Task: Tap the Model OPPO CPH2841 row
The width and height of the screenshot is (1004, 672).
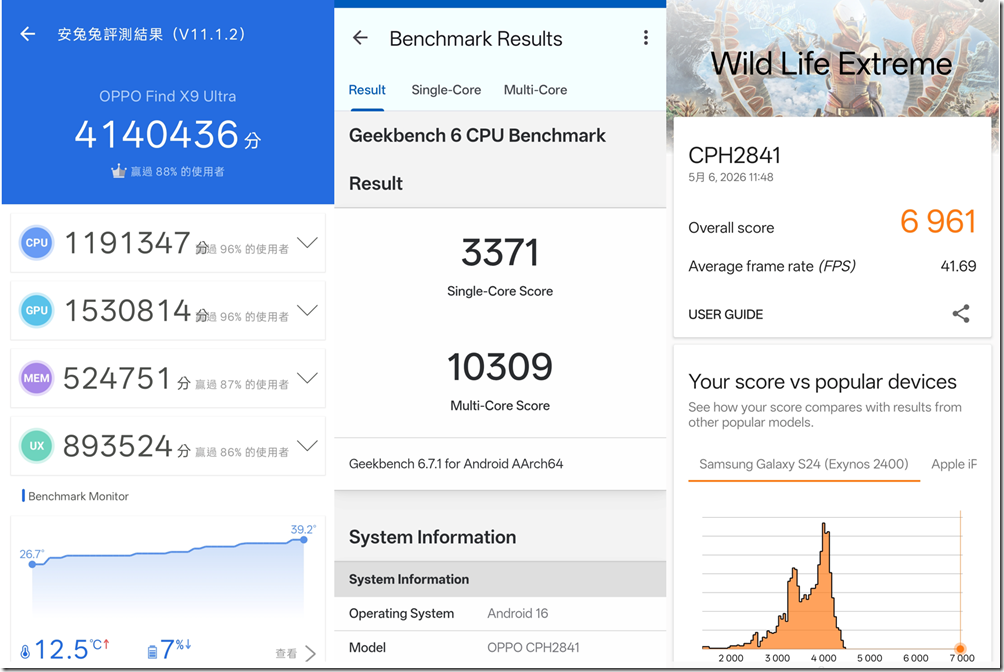Action: pos(500,648)
